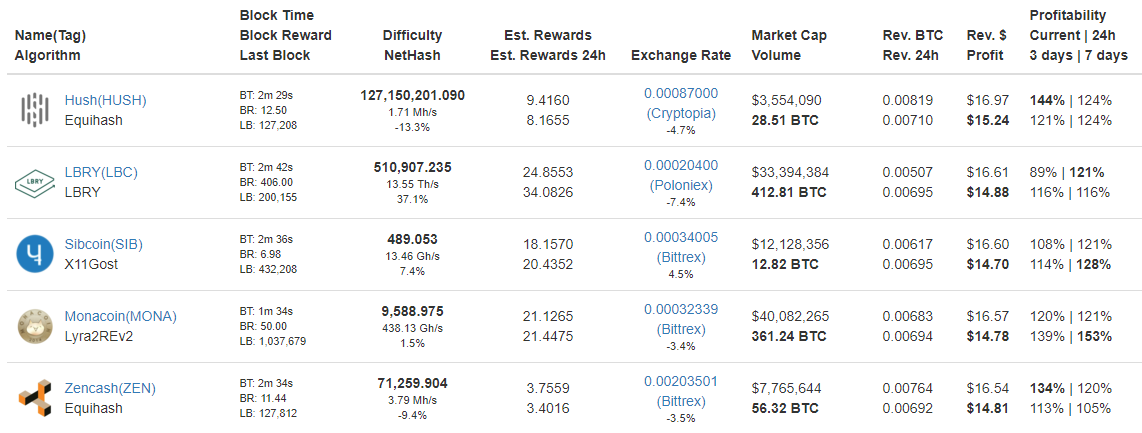This screenshot has width=1142, height=433.
Task: Click the Hush coin logo icon
Action: pyautogui.click(x=35, y=110)
